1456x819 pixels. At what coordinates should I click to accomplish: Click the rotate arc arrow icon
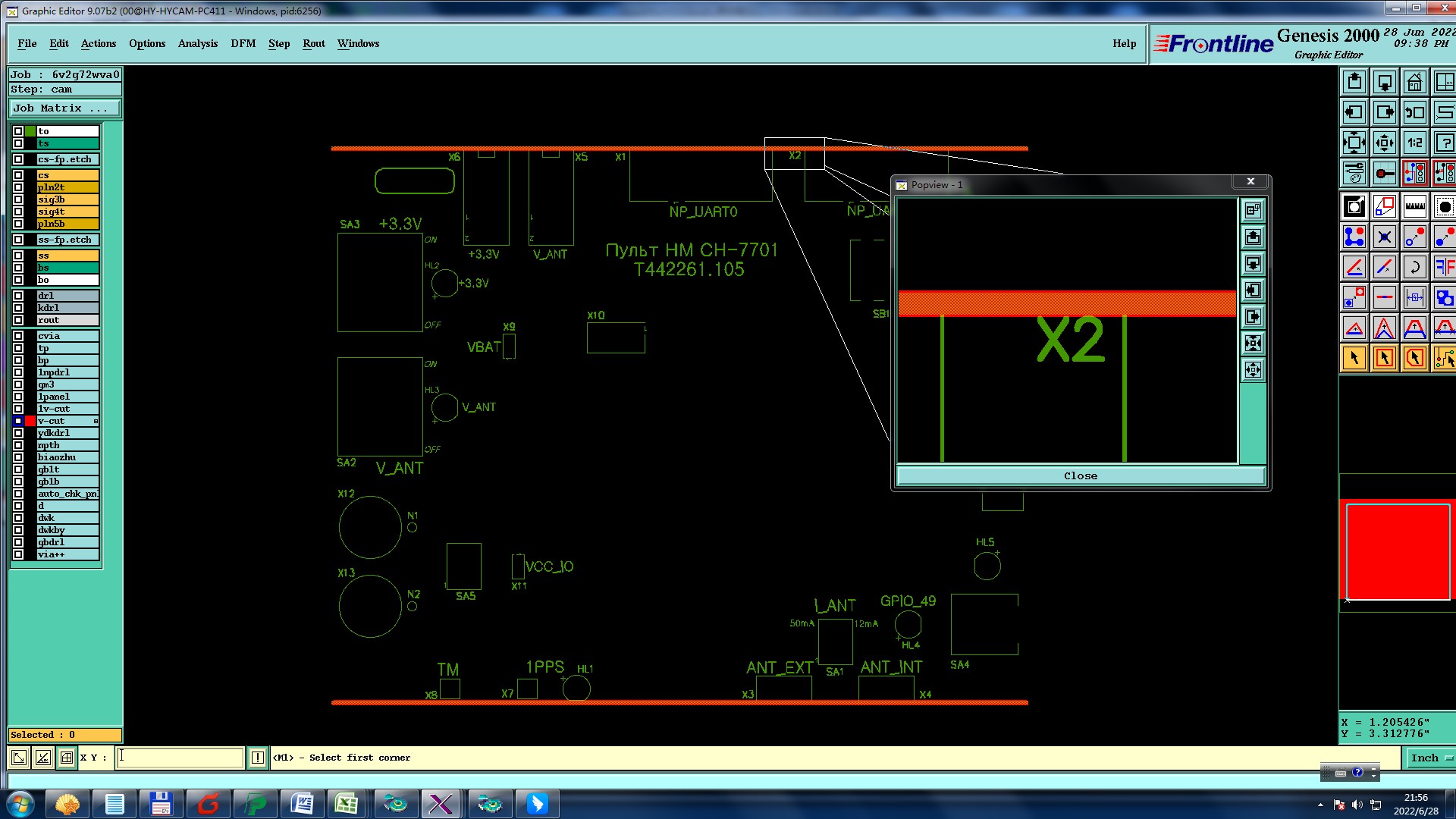[1415, 267]
